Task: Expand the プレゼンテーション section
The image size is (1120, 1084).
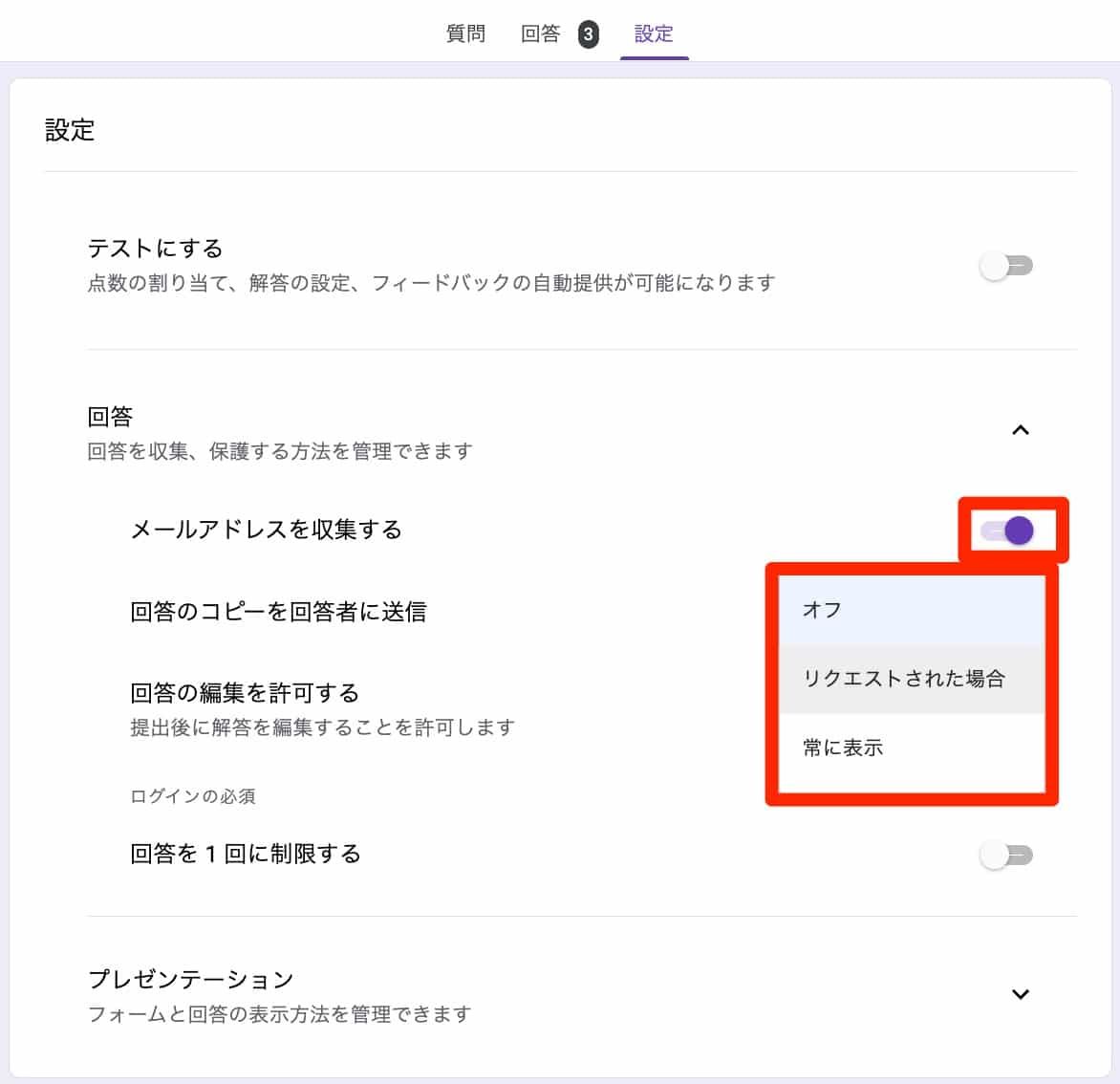Action: 1021,994
